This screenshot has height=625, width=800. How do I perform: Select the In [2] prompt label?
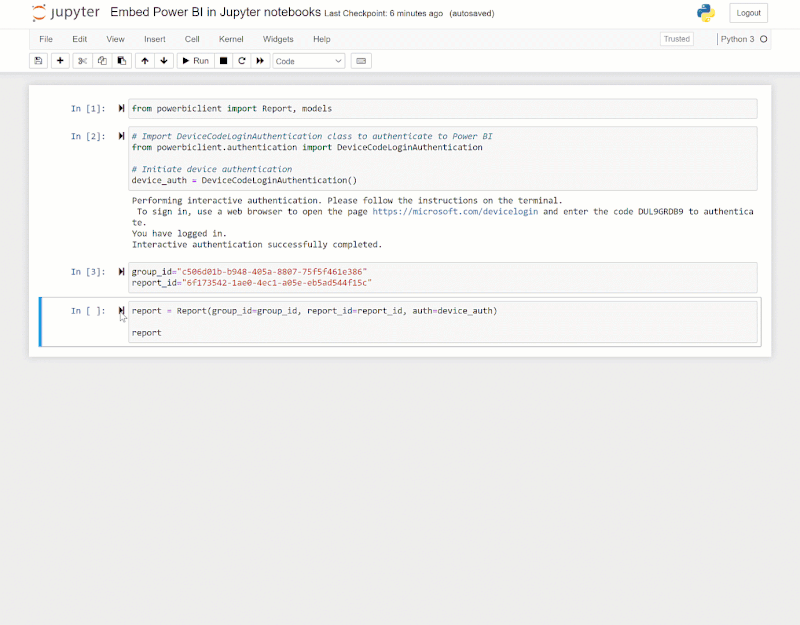[88, 136]
